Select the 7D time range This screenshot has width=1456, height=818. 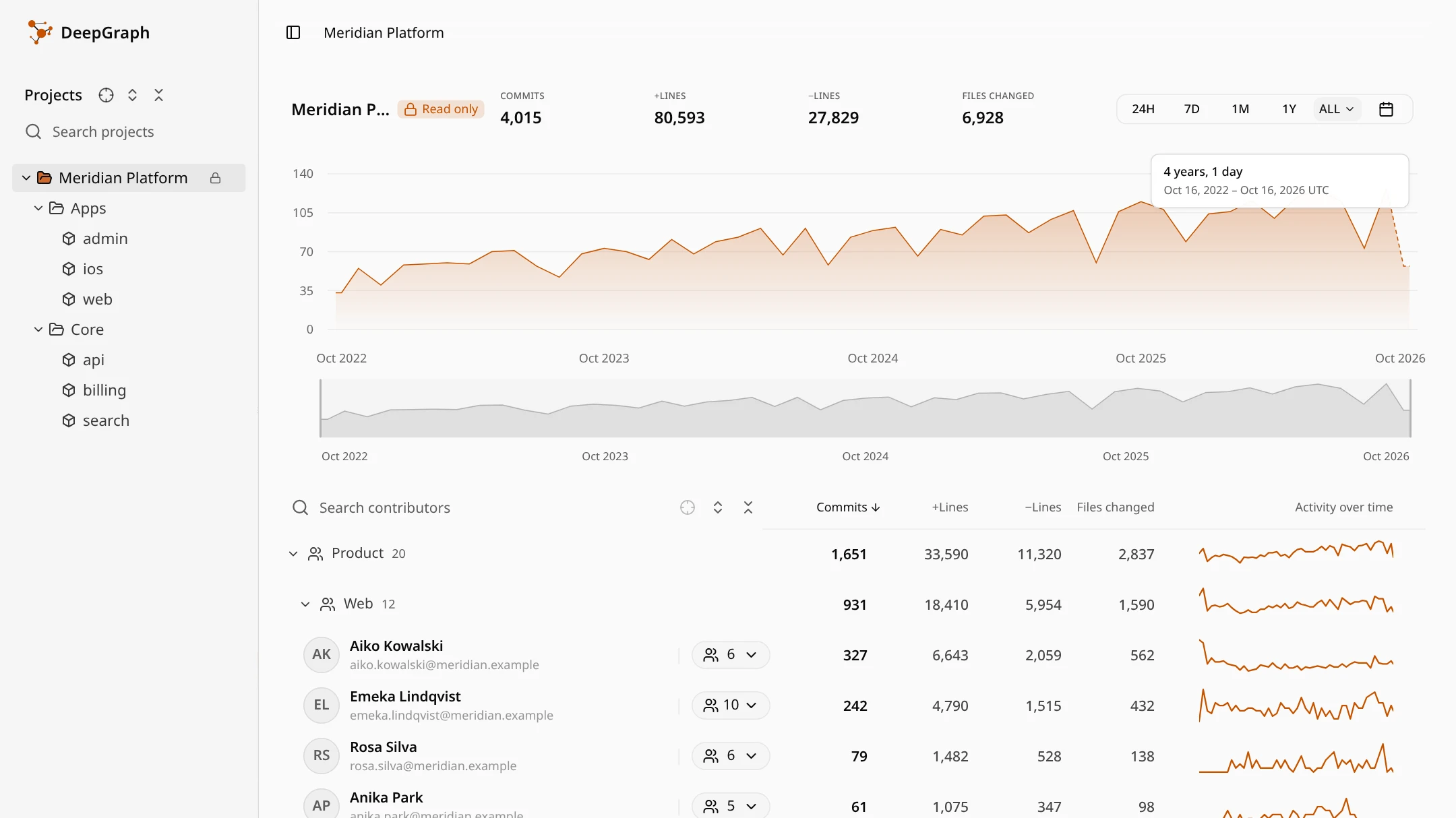point(1192,109)
